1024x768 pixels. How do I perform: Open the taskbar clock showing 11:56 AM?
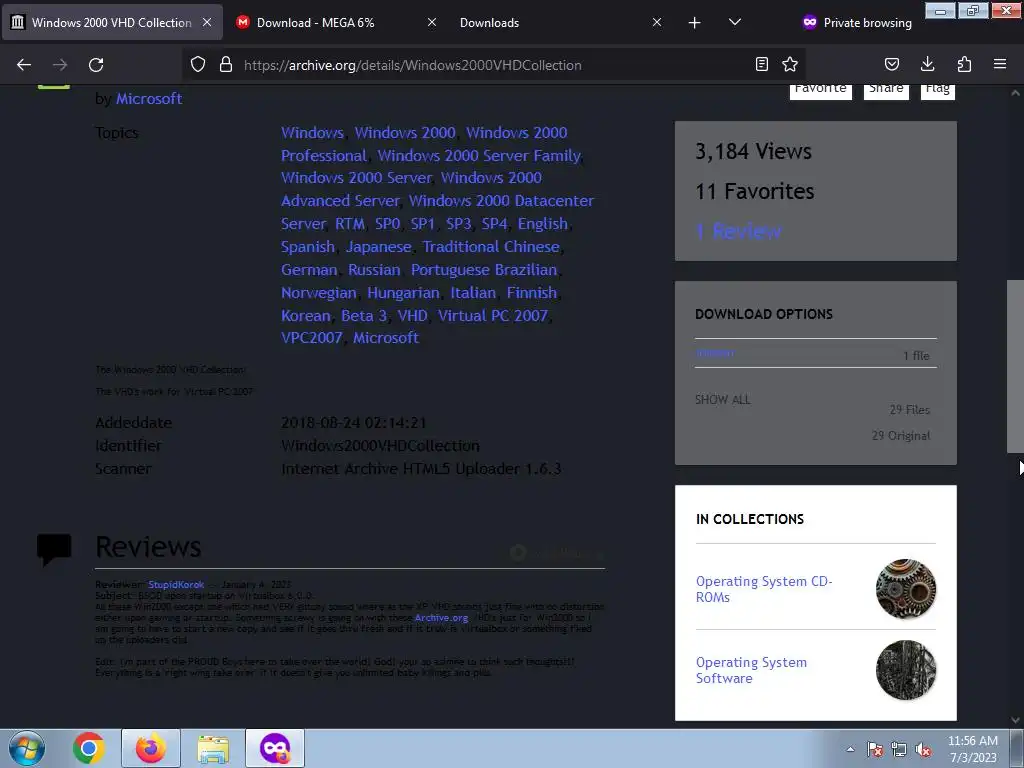pos(973,749)
